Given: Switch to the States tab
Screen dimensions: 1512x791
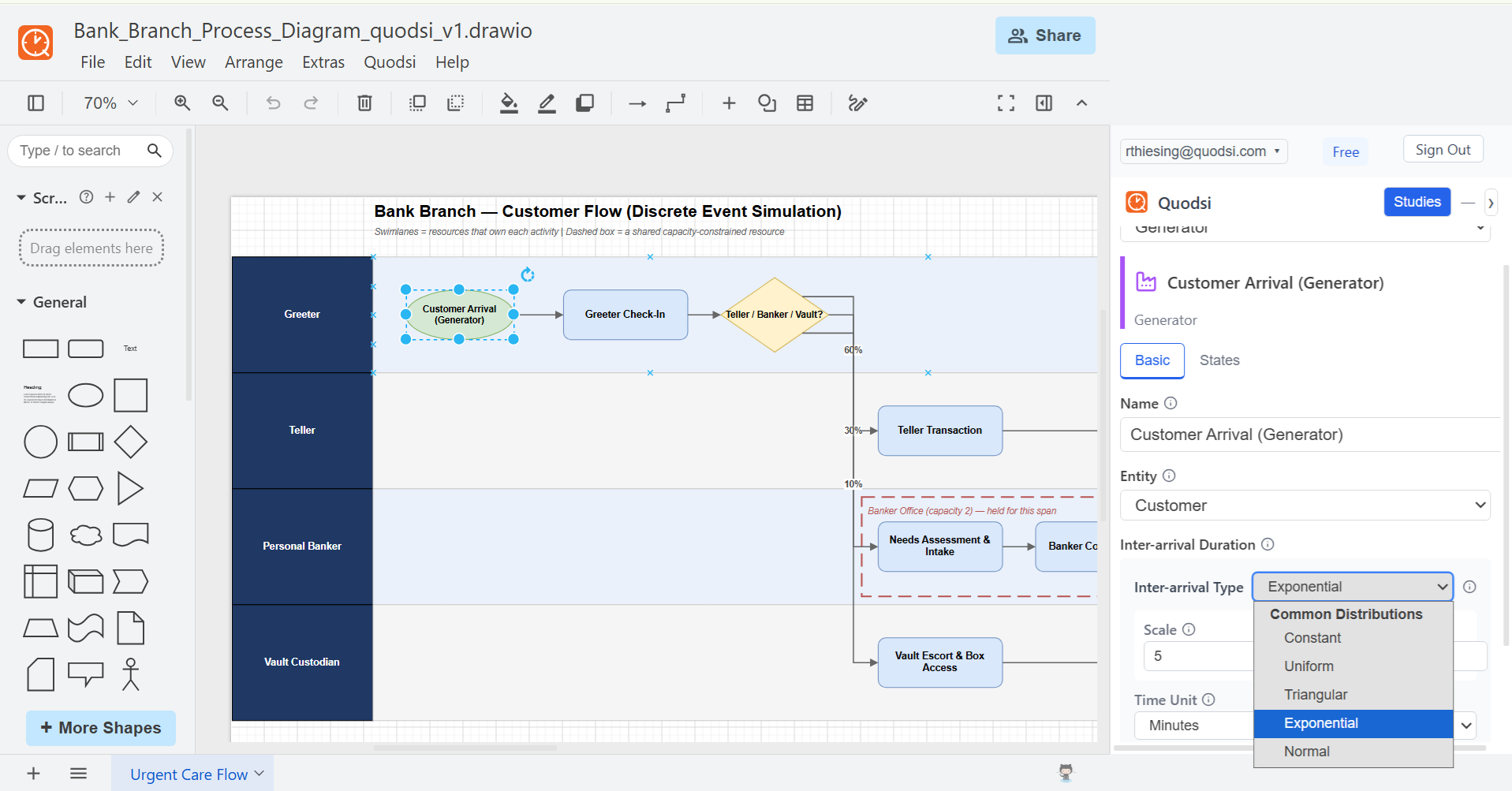Looking at the screenshot, I should tap(1219, 360).
